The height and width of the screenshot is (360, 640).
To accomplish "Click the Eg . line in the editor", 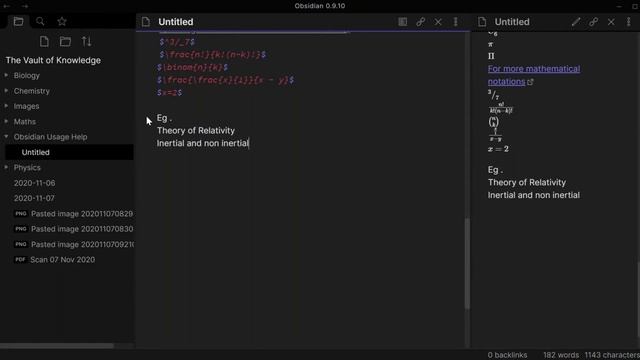I will (164, 118).
